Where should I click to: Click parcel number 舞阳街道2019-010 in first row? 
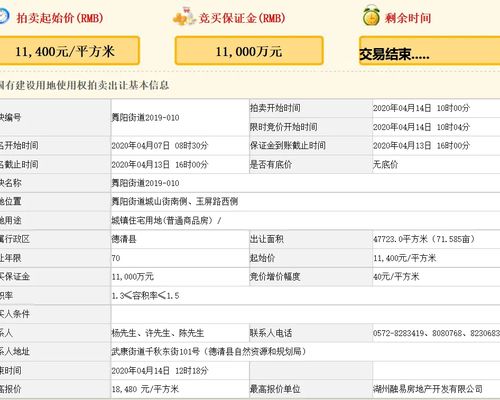point(145,117)
